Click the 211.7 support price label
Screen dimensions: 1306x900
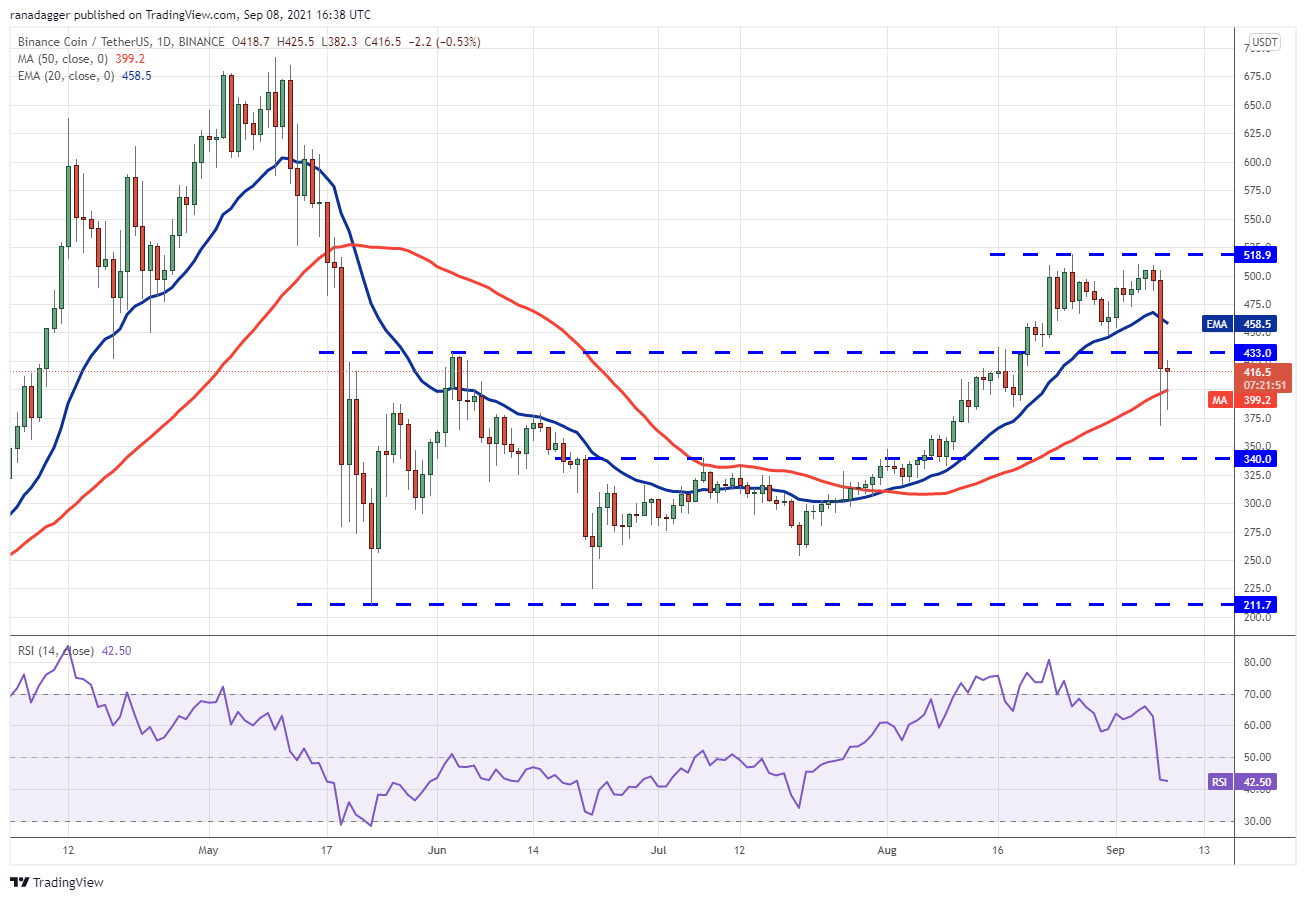tap(1258, 604)
